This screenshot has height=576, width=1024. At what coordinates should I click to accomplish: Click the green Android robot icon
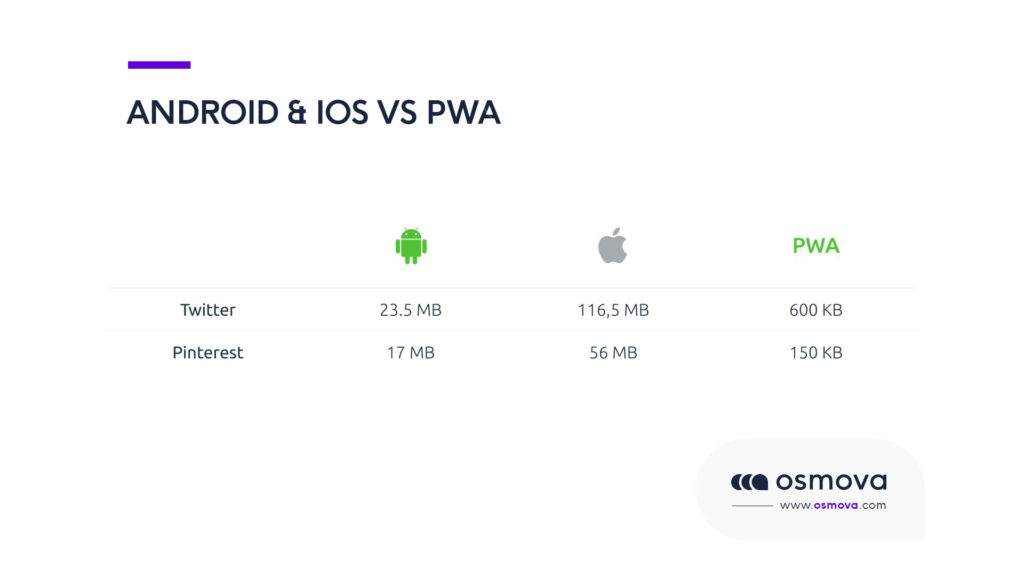point(411,245)
